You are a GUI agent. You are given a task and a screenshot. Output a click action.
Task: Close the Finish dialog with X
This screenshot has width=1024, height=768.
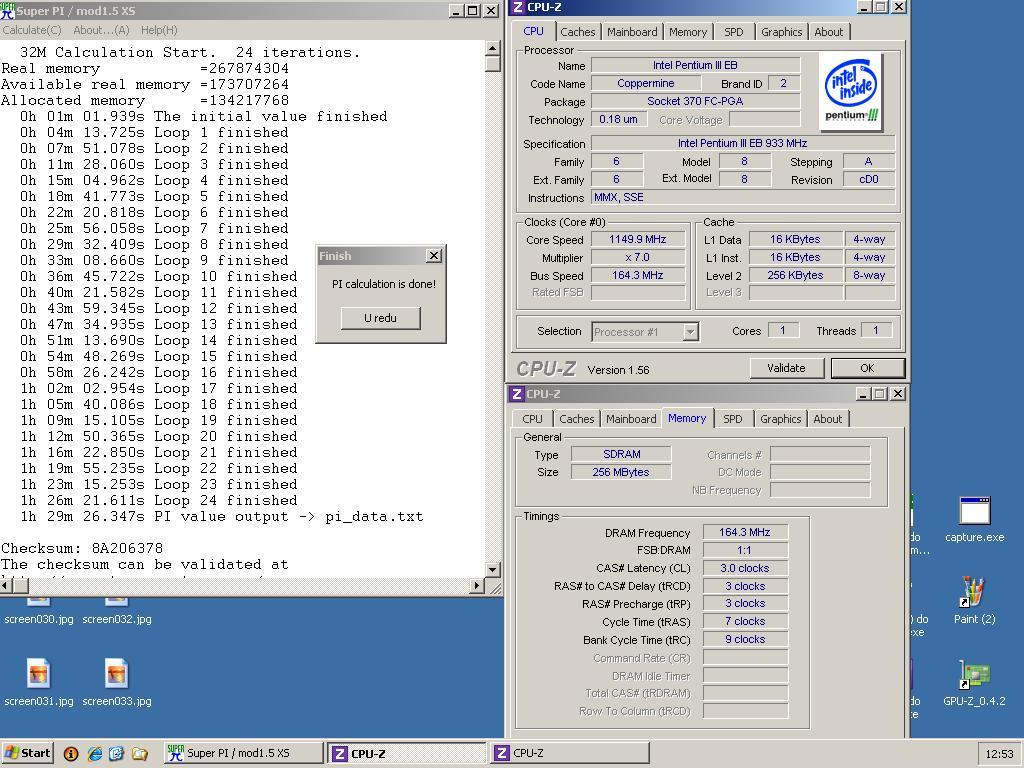point(434,256)
